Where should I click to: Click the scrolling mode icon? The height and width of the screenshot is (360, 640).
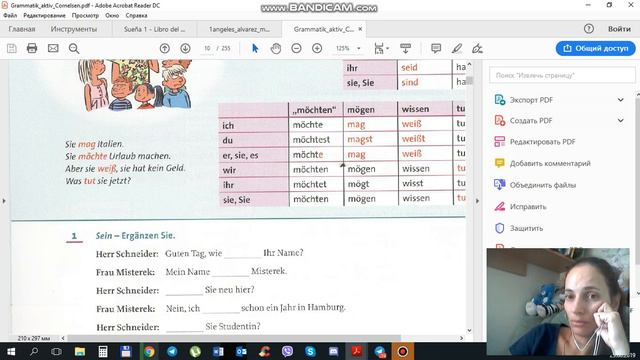[405, 49]
